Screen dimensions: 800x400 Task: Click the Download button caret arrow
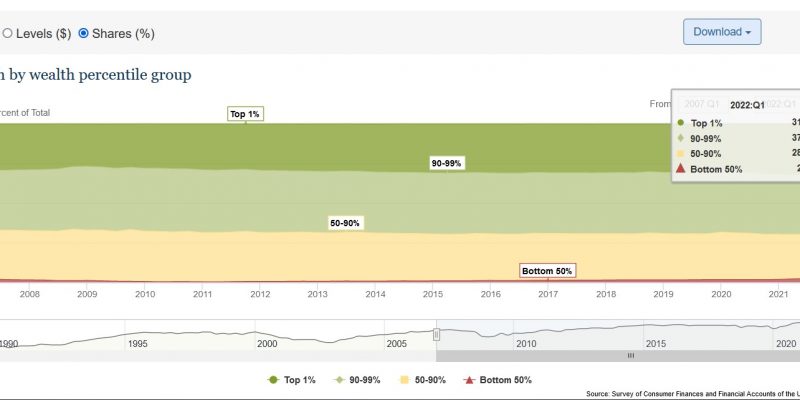(748, 33)
